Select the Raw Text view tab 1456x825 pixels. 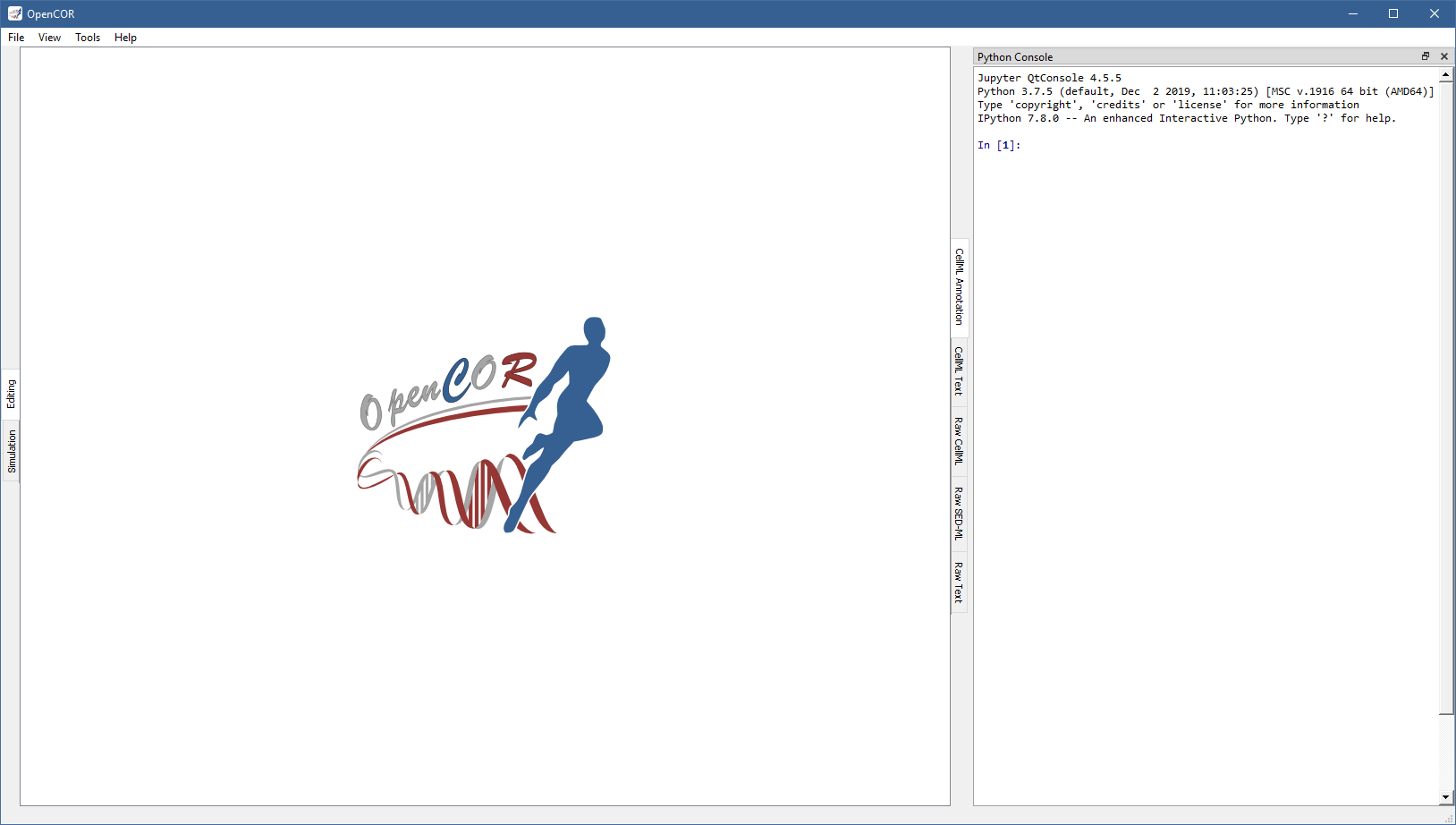(x=959, y=582)
